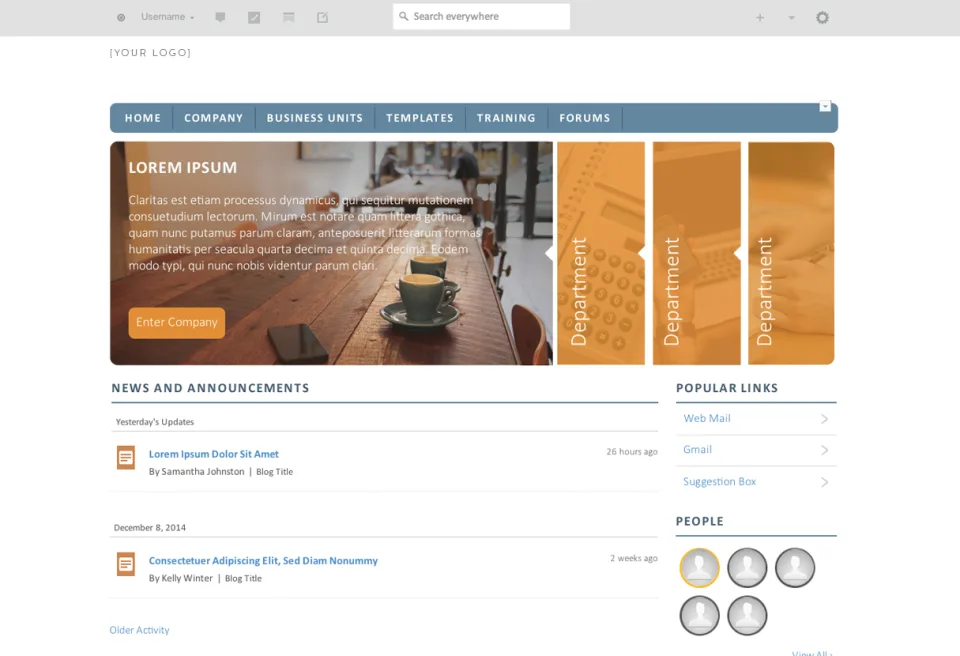The height and width of the screenshot is (656, 960).
Task: Open Consectetuer Adipiscing Elit post
Action: pyautogui.click(x=263, y=560)
